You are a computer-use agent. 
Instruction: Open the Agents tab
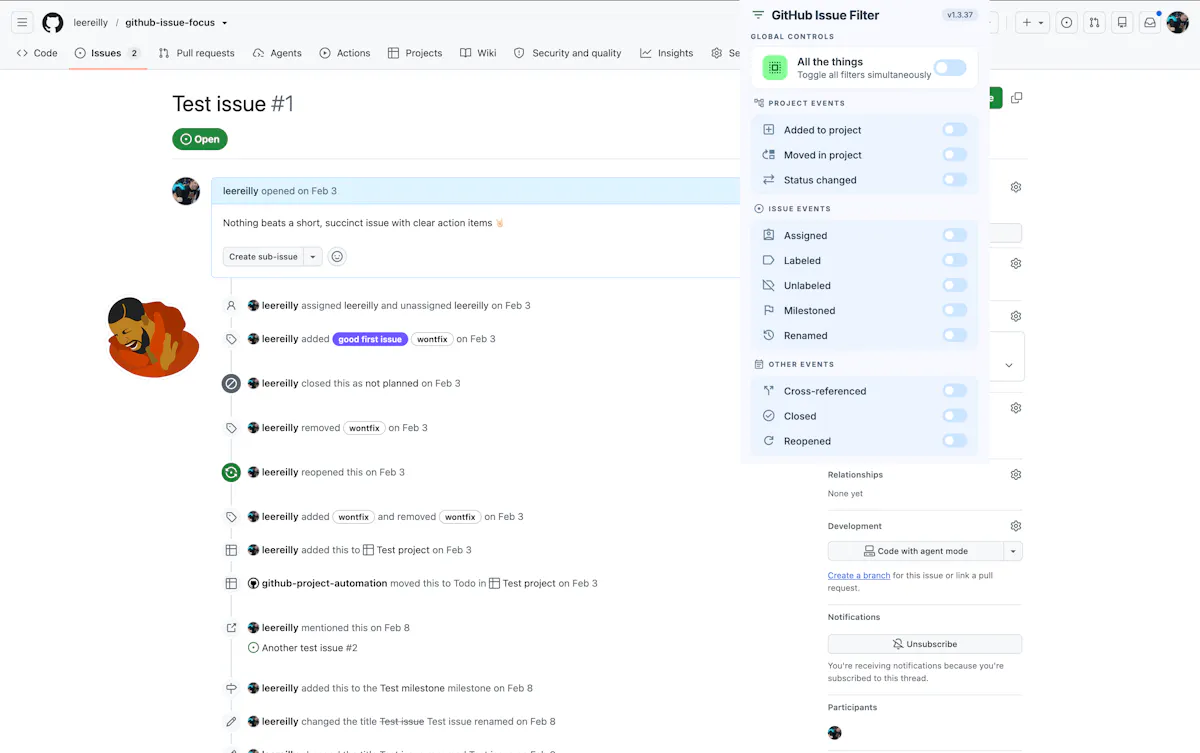277,53
